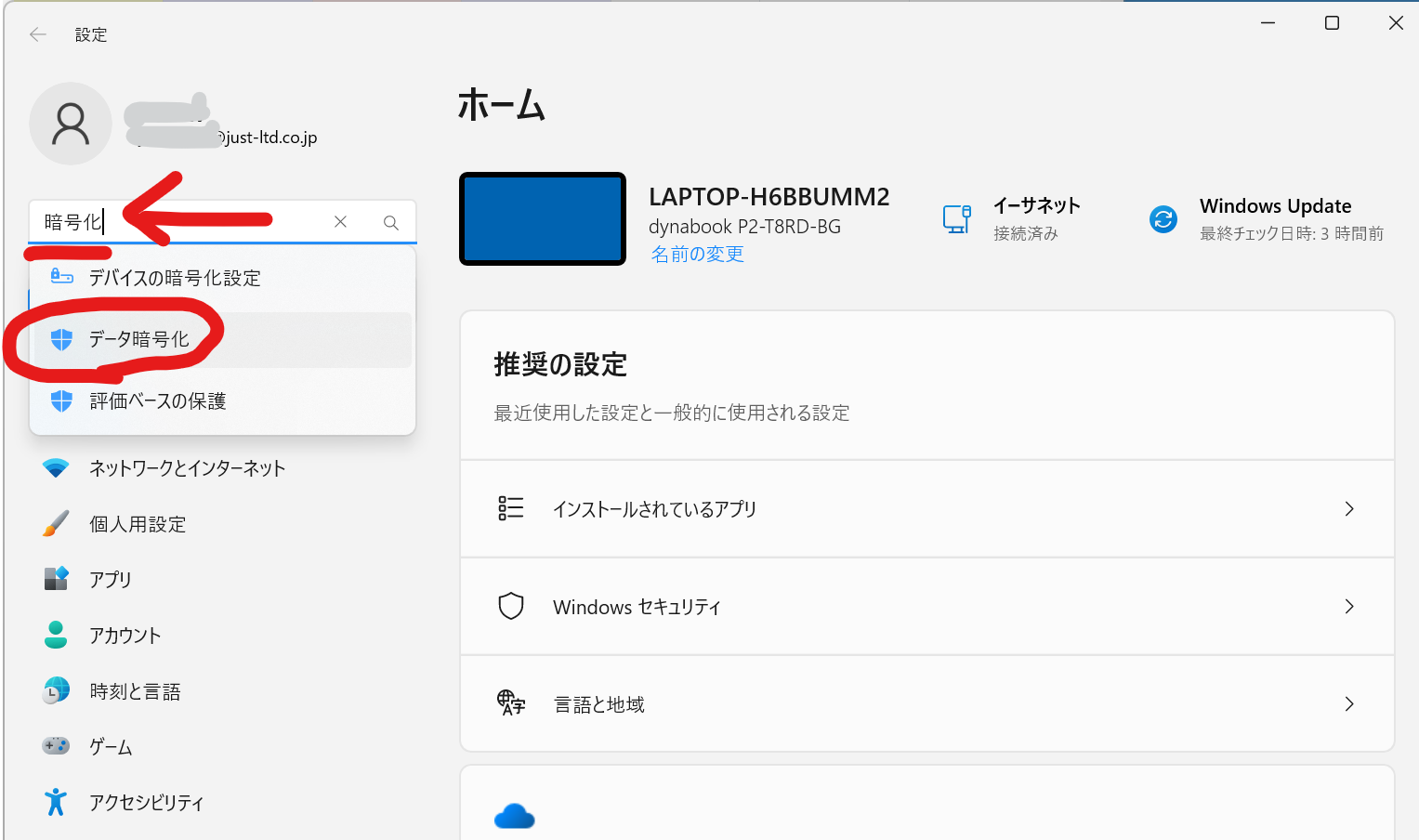Expand the Windows セキュリティ chevron
Image resolution: width=1419 pixels, height=840 pixels.
[x=1349, y=606]
